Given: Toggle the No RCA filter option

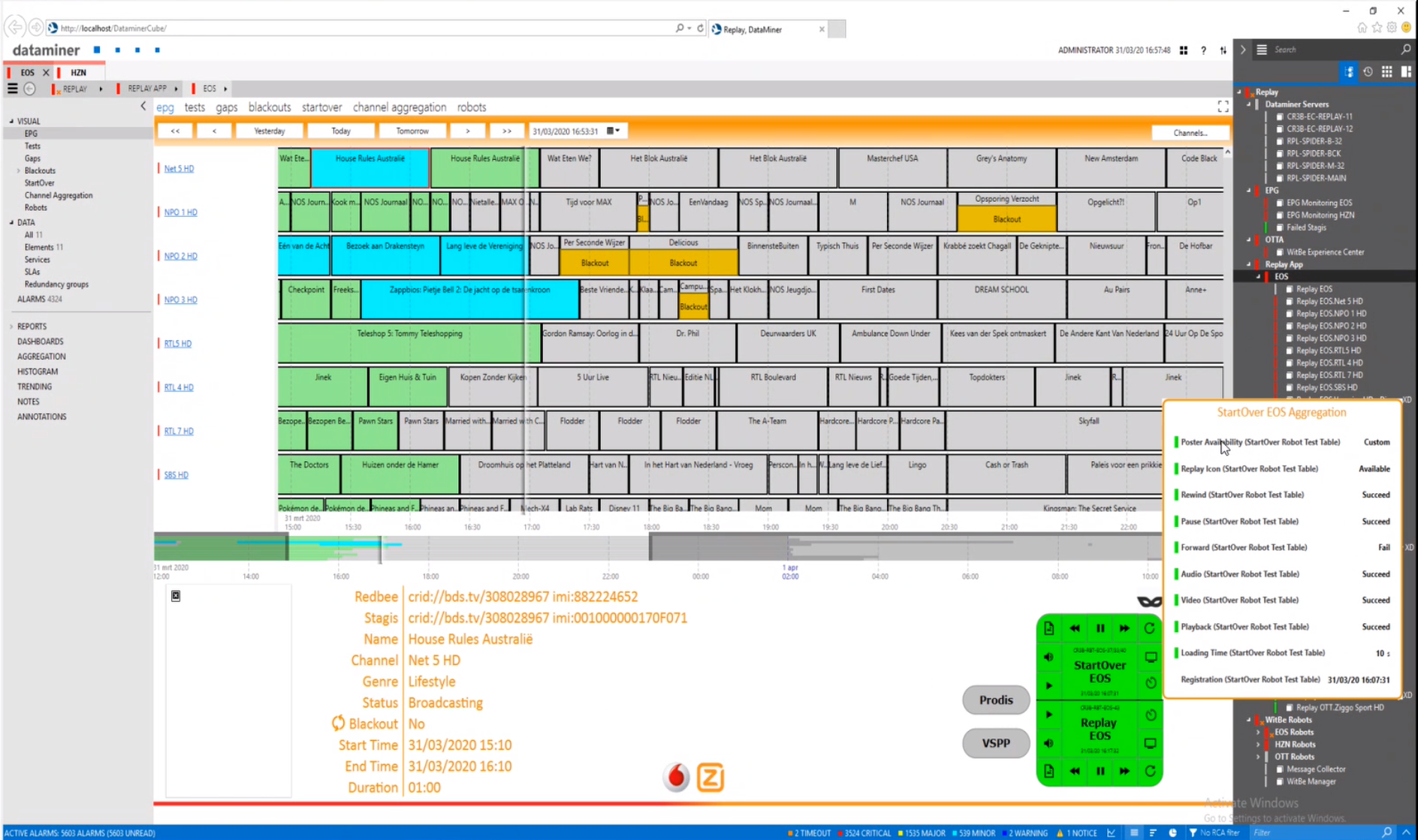Looking at the screenshot, I should [x=1214, y=832].
